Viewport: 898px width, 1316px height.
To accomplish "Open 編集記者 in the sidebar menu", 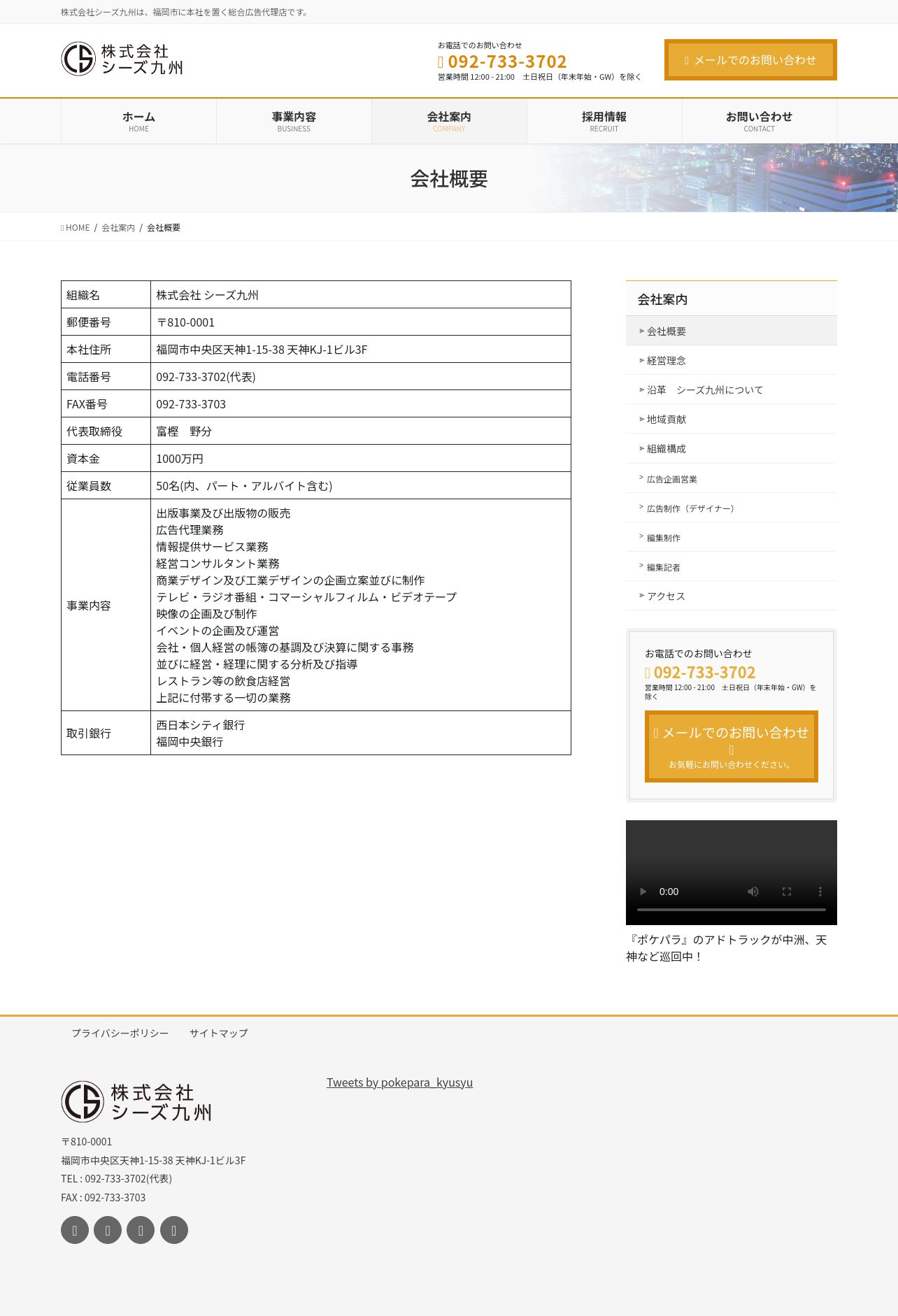I will coord(732,566).
